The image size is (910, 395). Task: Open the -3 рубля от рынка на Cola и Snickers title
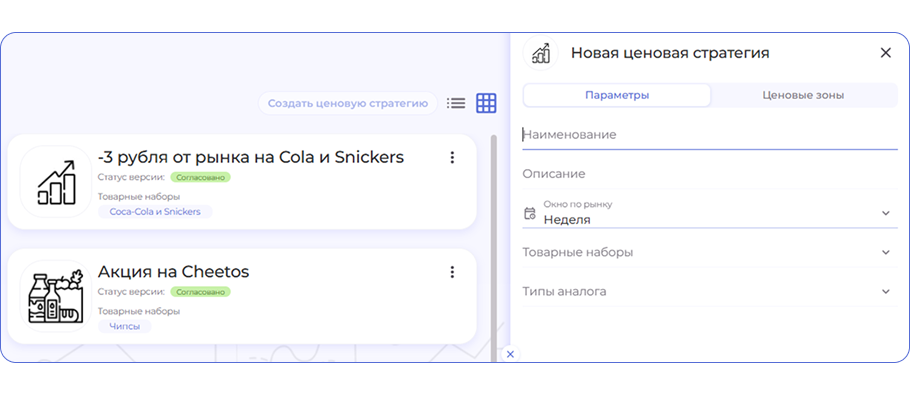(x=251, y=157)
